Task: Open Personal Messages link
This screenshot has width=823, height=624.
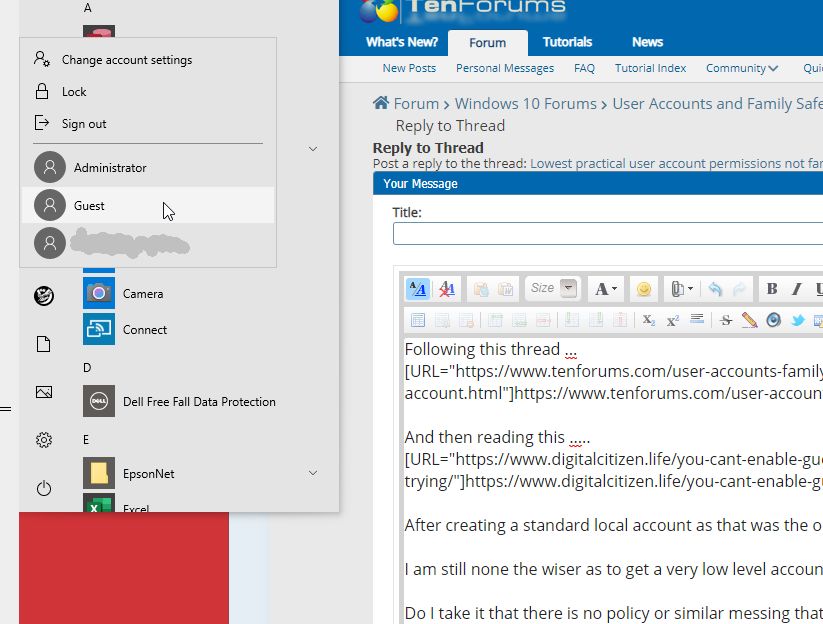Action: click(x=505, y=68)
